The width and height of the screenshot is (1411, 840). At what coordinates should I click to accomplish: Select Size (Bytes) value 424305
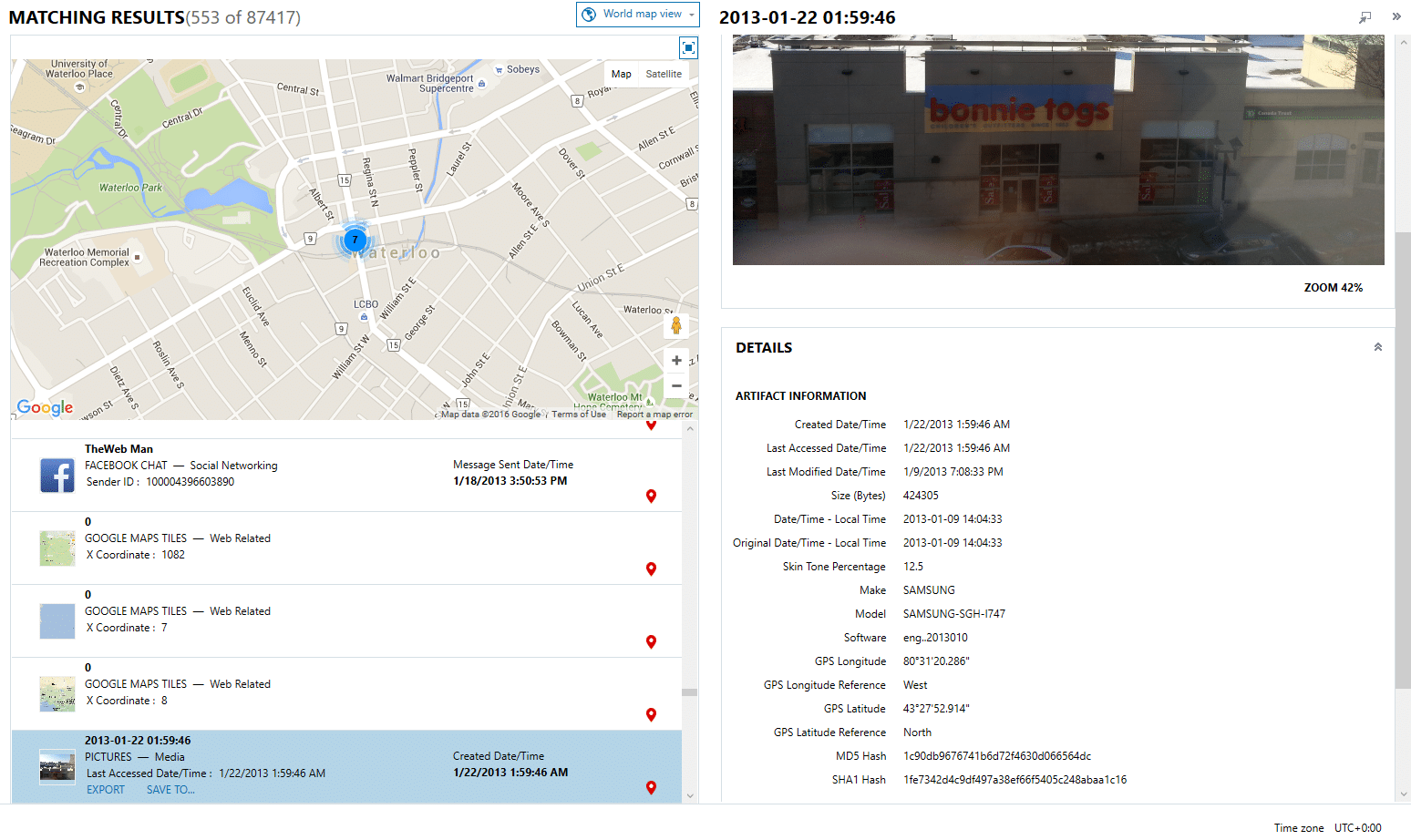click(x=921, y=496)
